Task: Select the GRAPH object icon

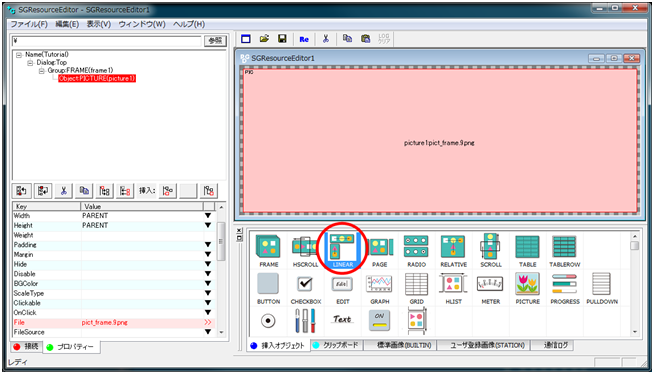Action: click(380, 288)
